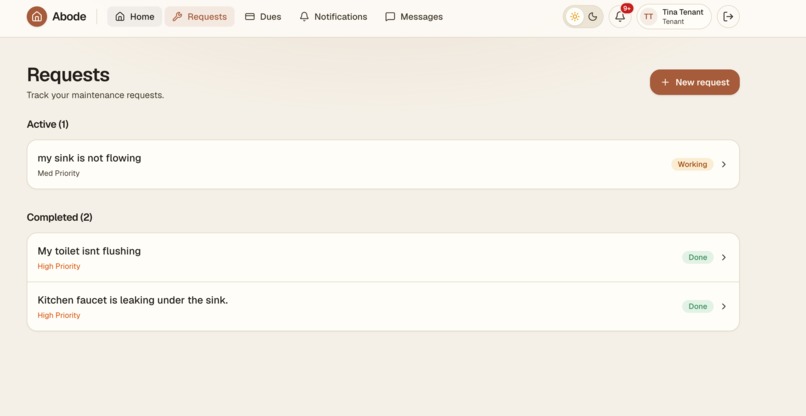Open the 'my sink is not flowing' request

pos(383,165)
